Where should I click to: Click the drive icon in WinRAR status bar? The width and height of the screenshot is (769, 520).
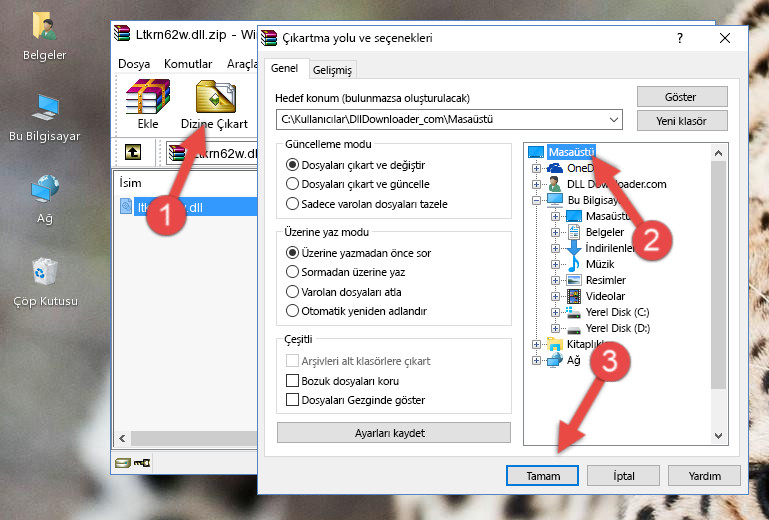tap(123, 463)
